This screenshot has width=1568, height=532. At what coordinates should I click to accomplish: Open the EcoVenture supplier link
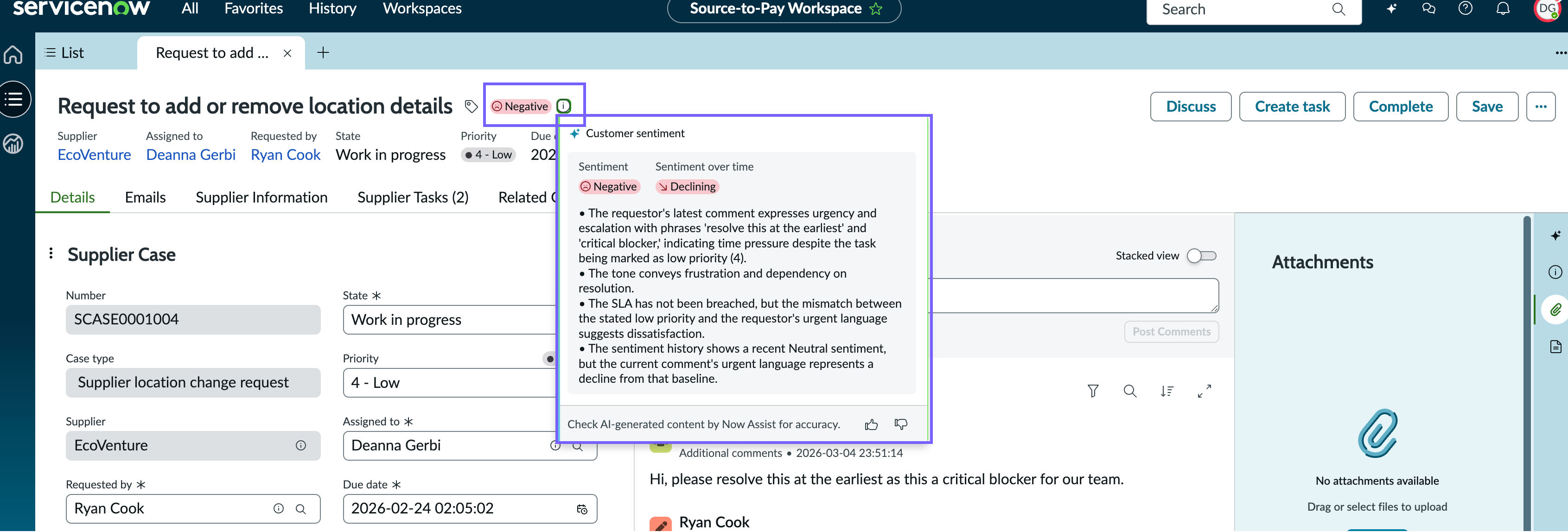[x=94, y=155]
